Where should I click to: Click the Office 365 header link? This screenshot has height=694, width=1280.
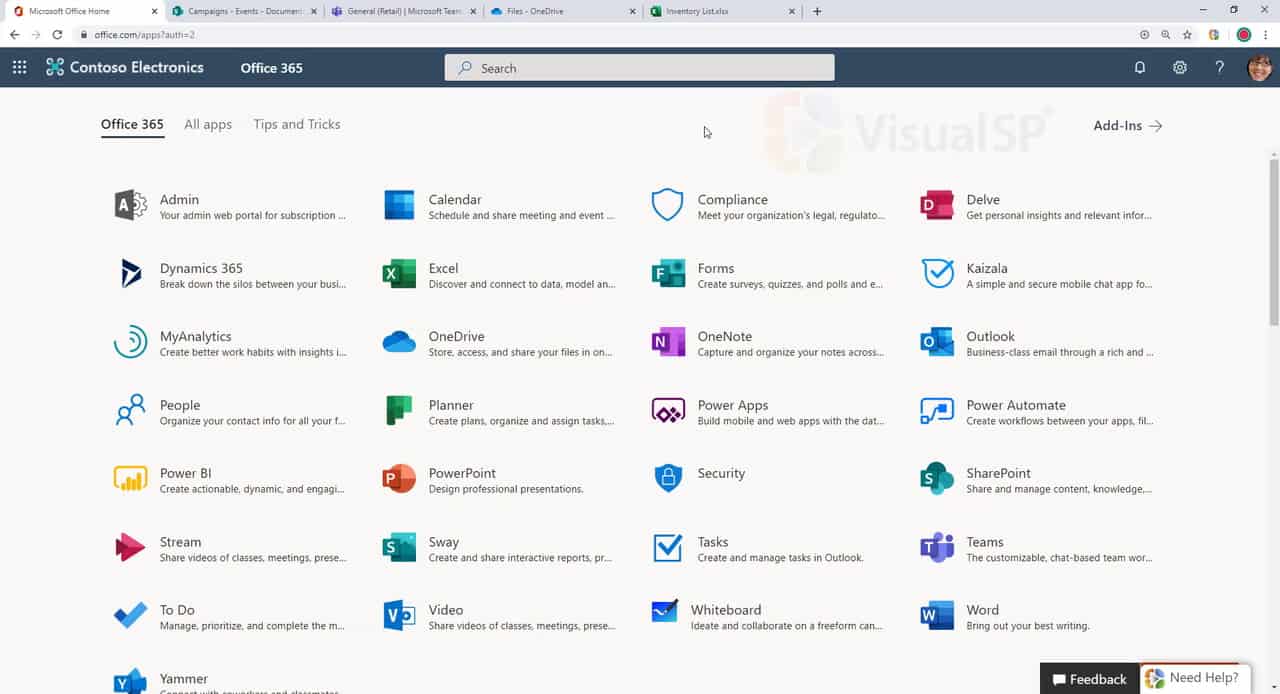tap(272, 68)
